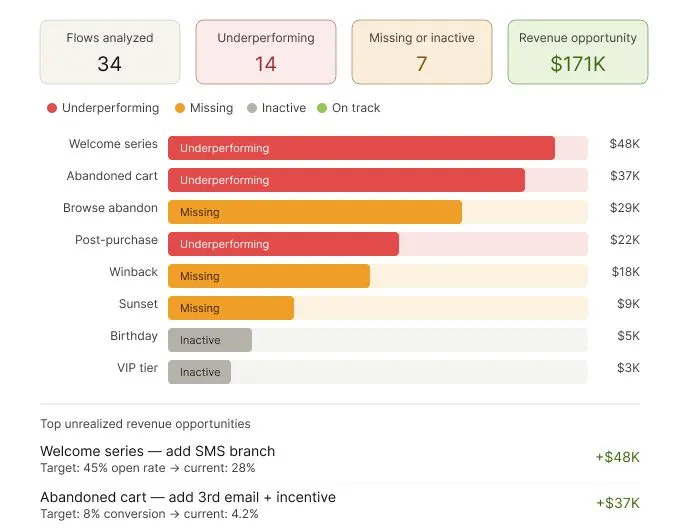Open Welcome series — add SMS branch
Viewport: 680px width, 532px height.
click(x=157, y=451)
